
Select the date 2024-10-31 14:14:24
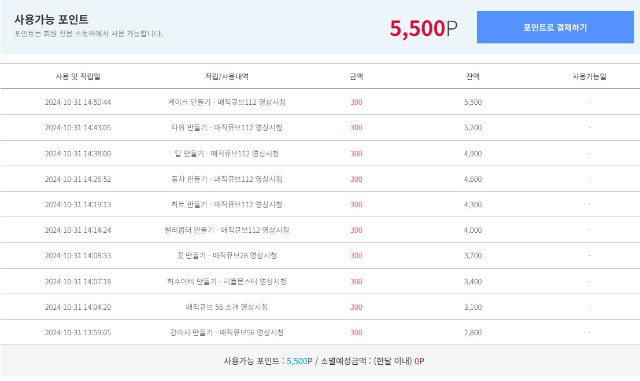pos(78,230)
